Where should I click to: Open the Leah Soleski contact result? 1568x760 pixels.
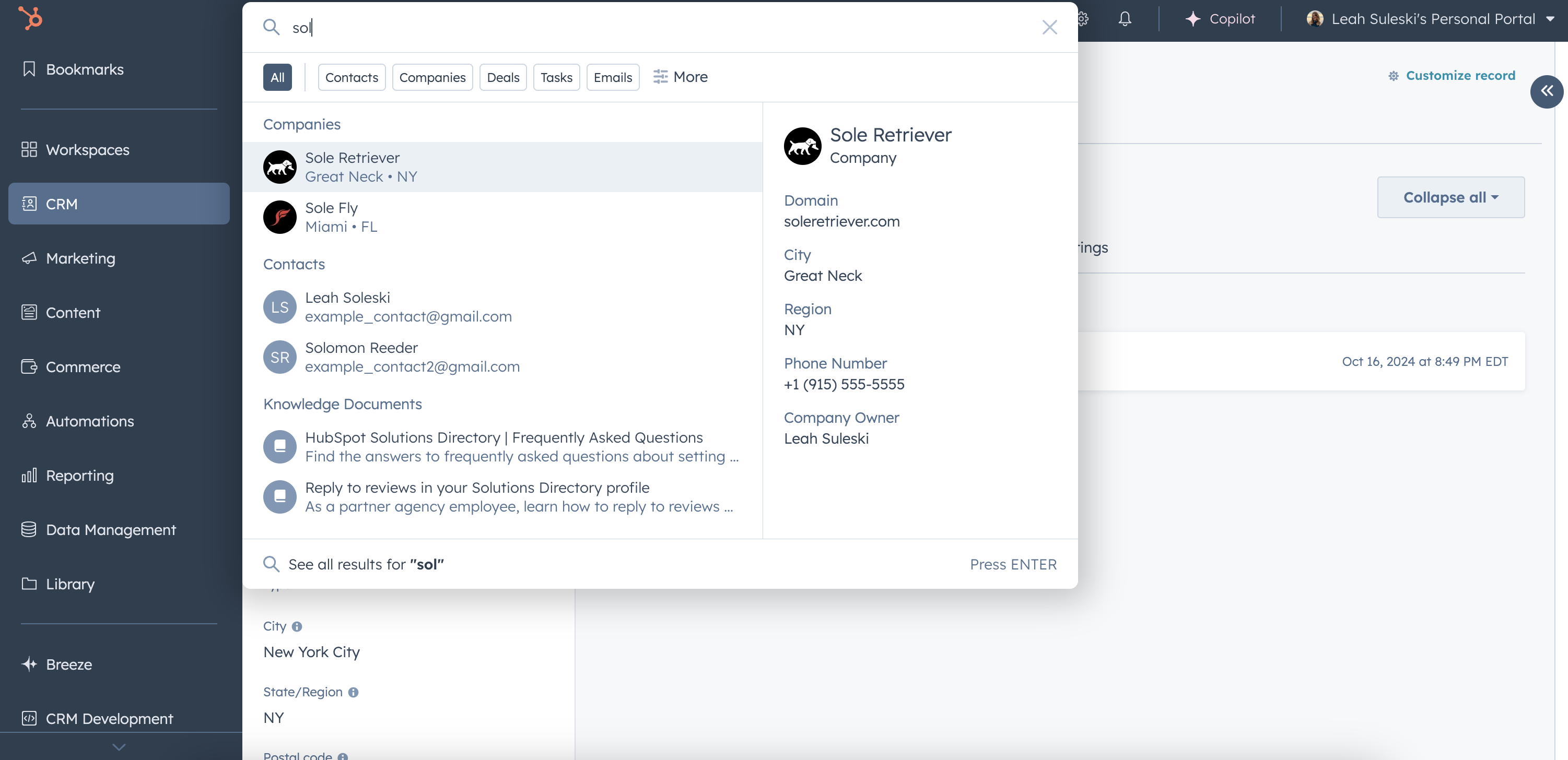[x=502, y=307]
